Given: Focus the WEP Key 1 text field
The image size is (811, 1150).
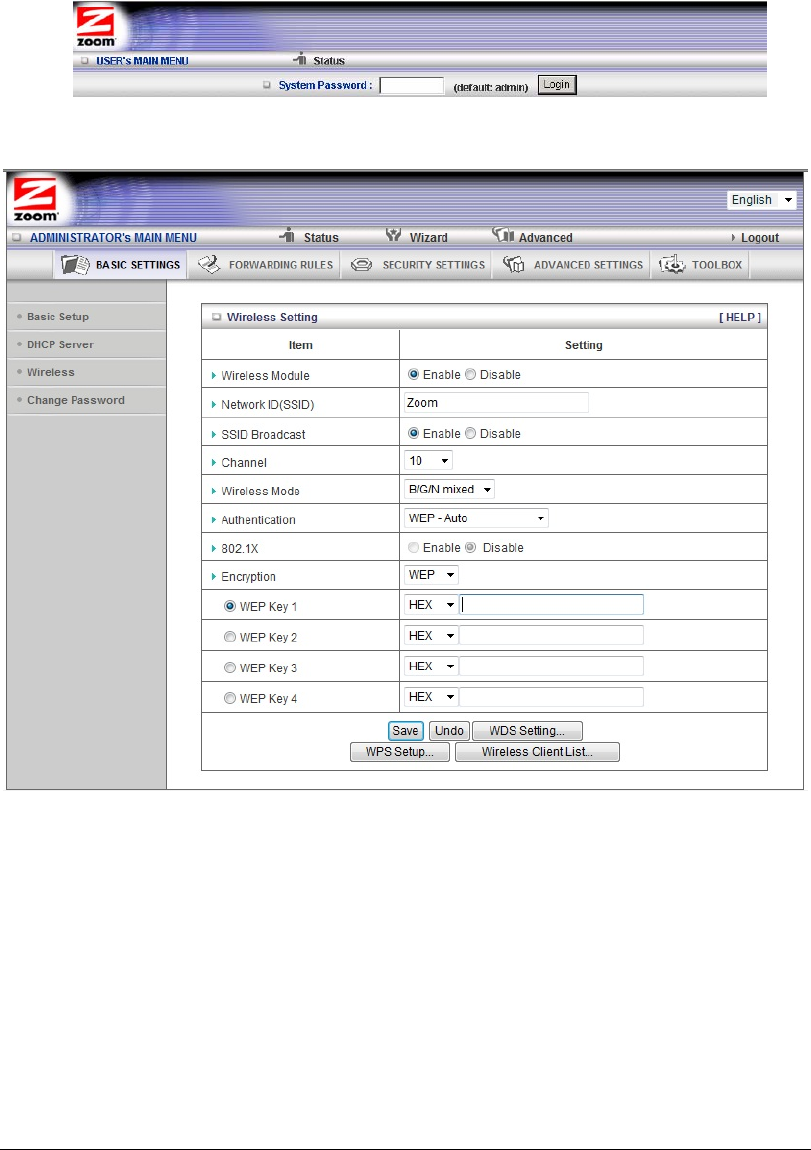Looking at the screenshot, I should pyautogui.click(x=551, y=605).
